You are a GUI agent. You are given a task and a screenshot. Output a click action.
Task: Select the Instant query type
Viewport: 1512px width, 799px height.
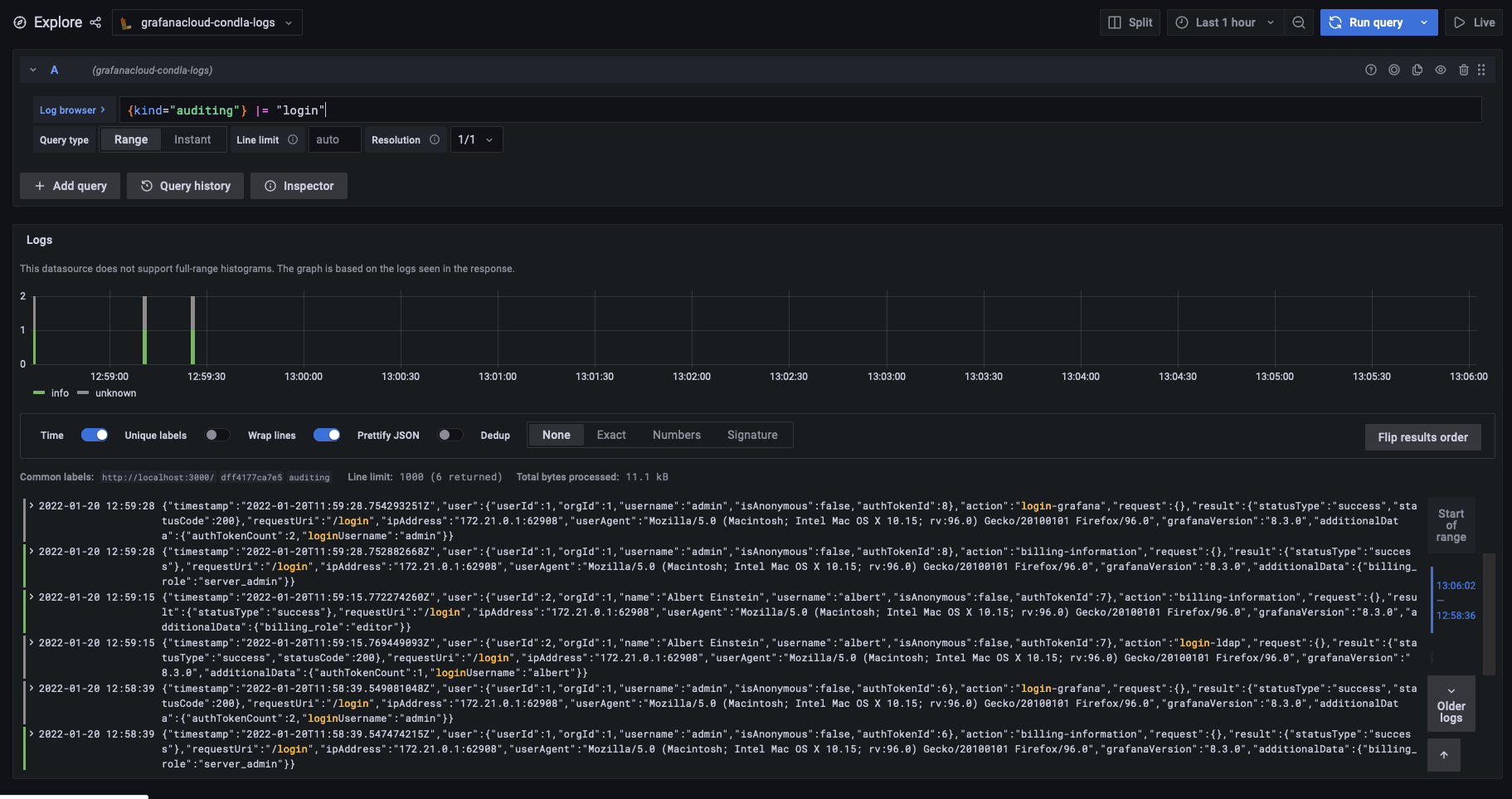coord(192,139)
